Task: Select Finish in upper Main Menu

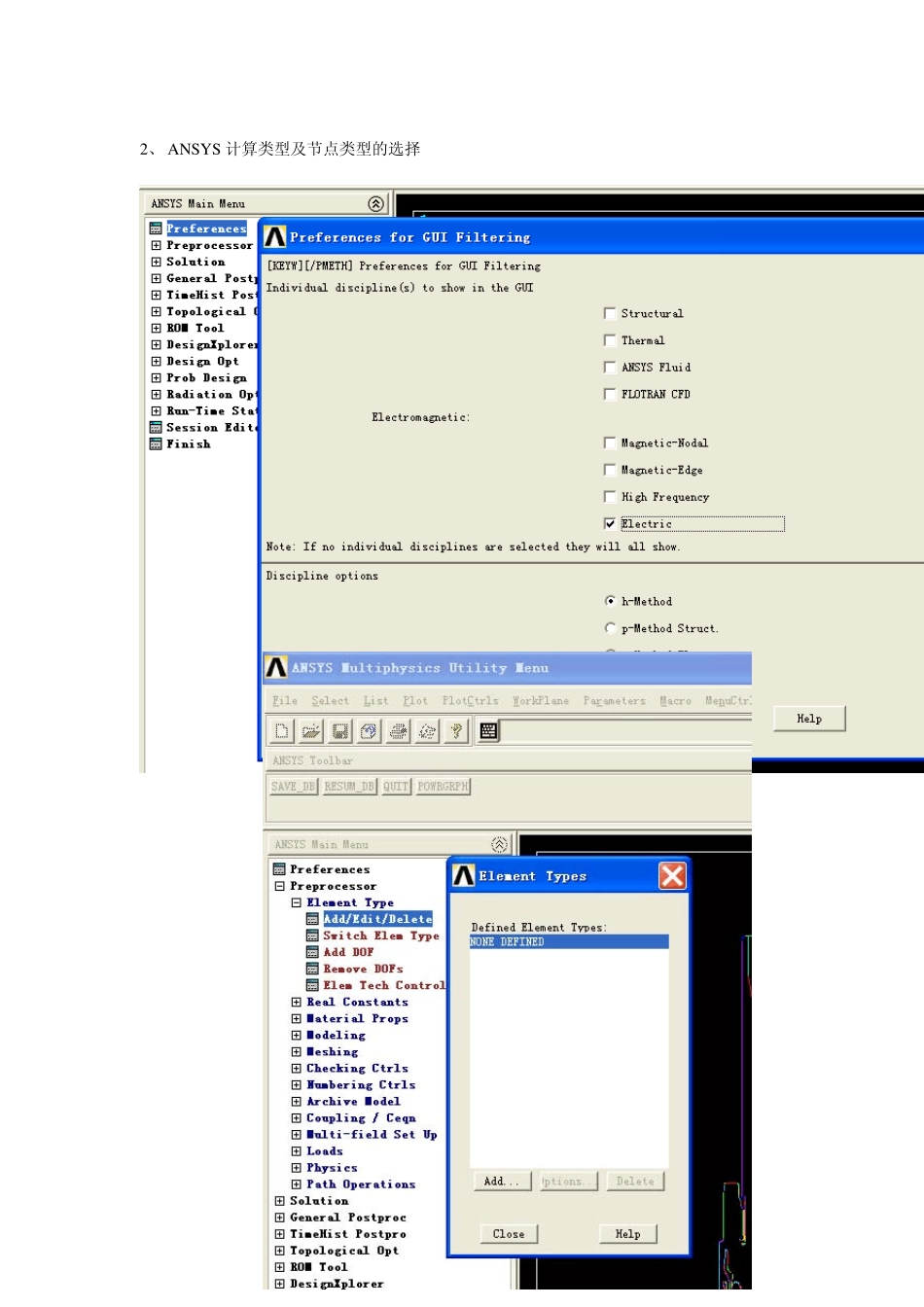Action: [x=180, y=443]
